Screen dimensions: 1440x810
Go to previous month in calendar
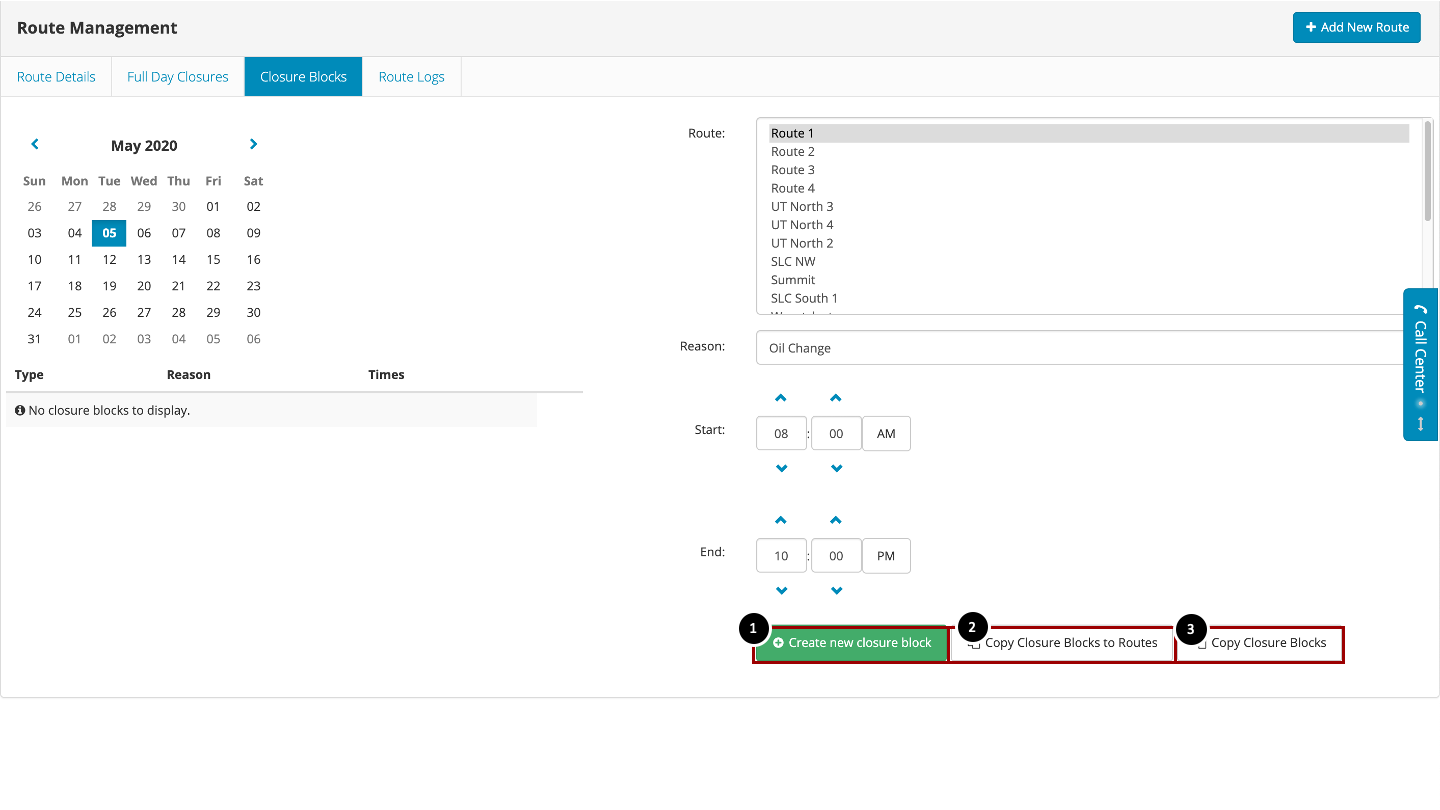35,144
